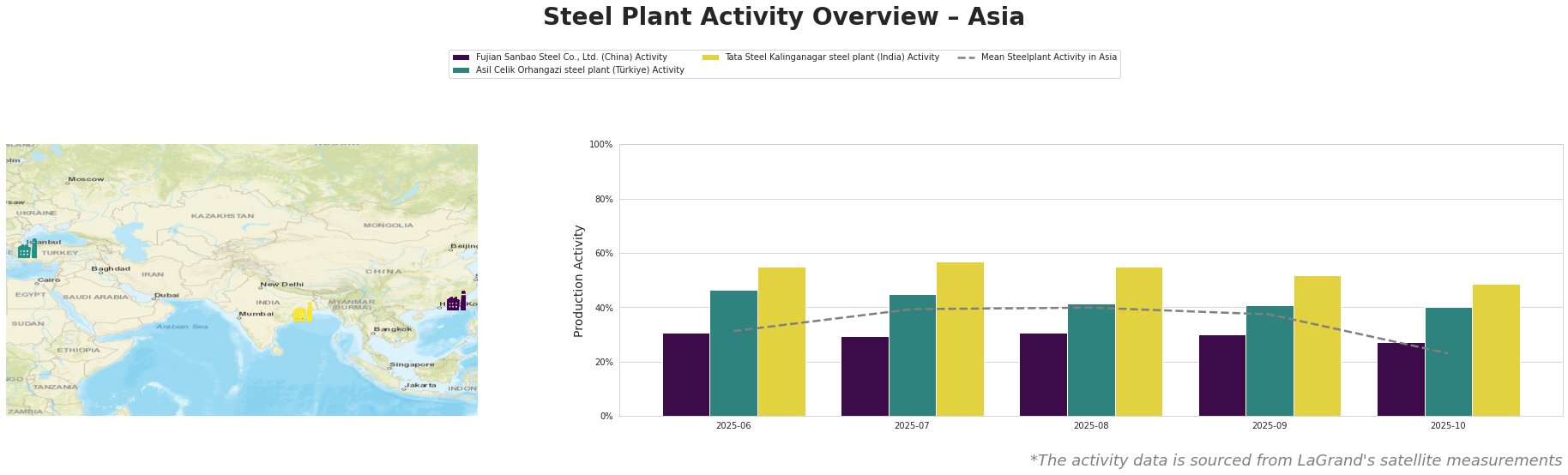The image size is (1568, 475).
Task: Click the LaGrand satellite measurements footnote
Action: point(1295,460)
